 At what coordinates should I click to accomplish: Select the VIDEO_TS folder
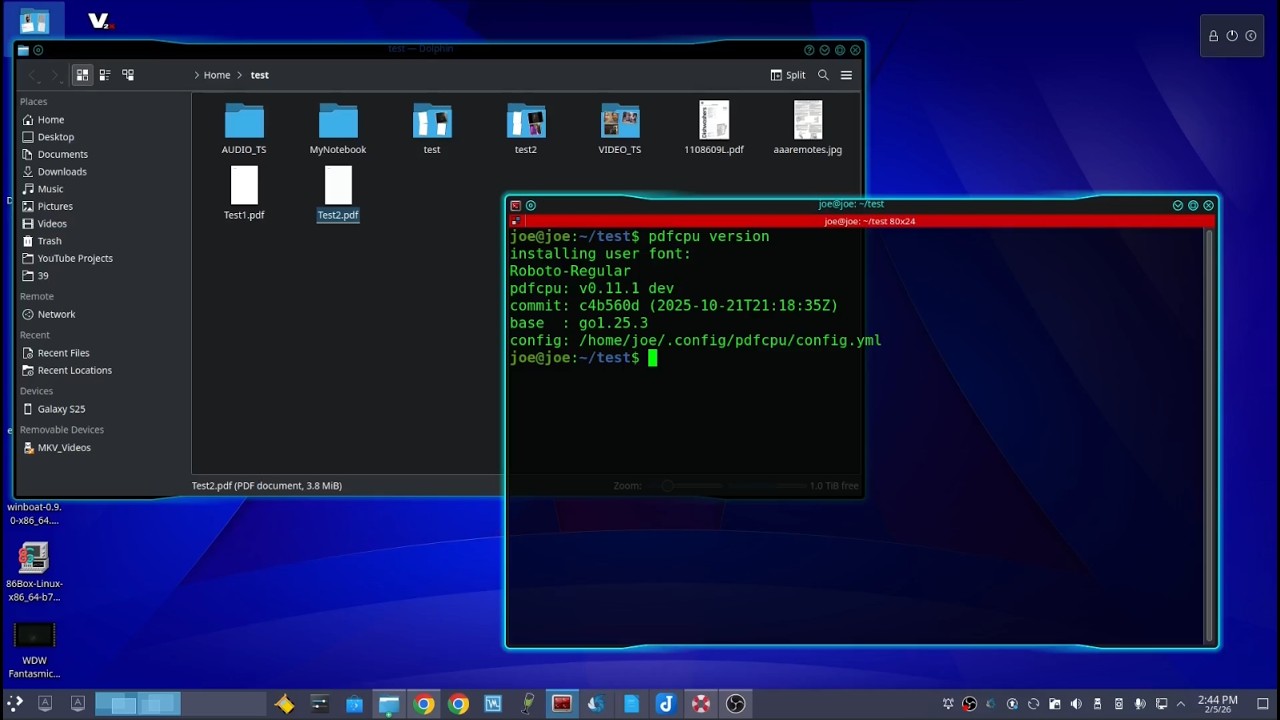click(620, 128)
